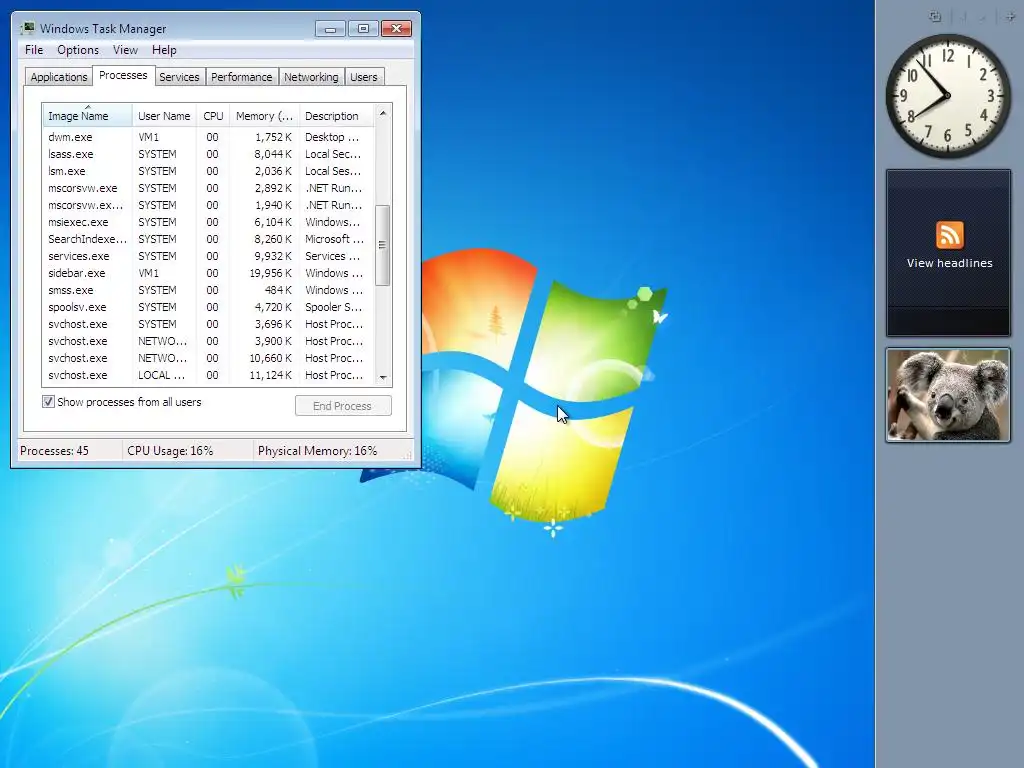Click Processes: 45 in status bar
Viewport: 1024px width, 768px height.
54,451
